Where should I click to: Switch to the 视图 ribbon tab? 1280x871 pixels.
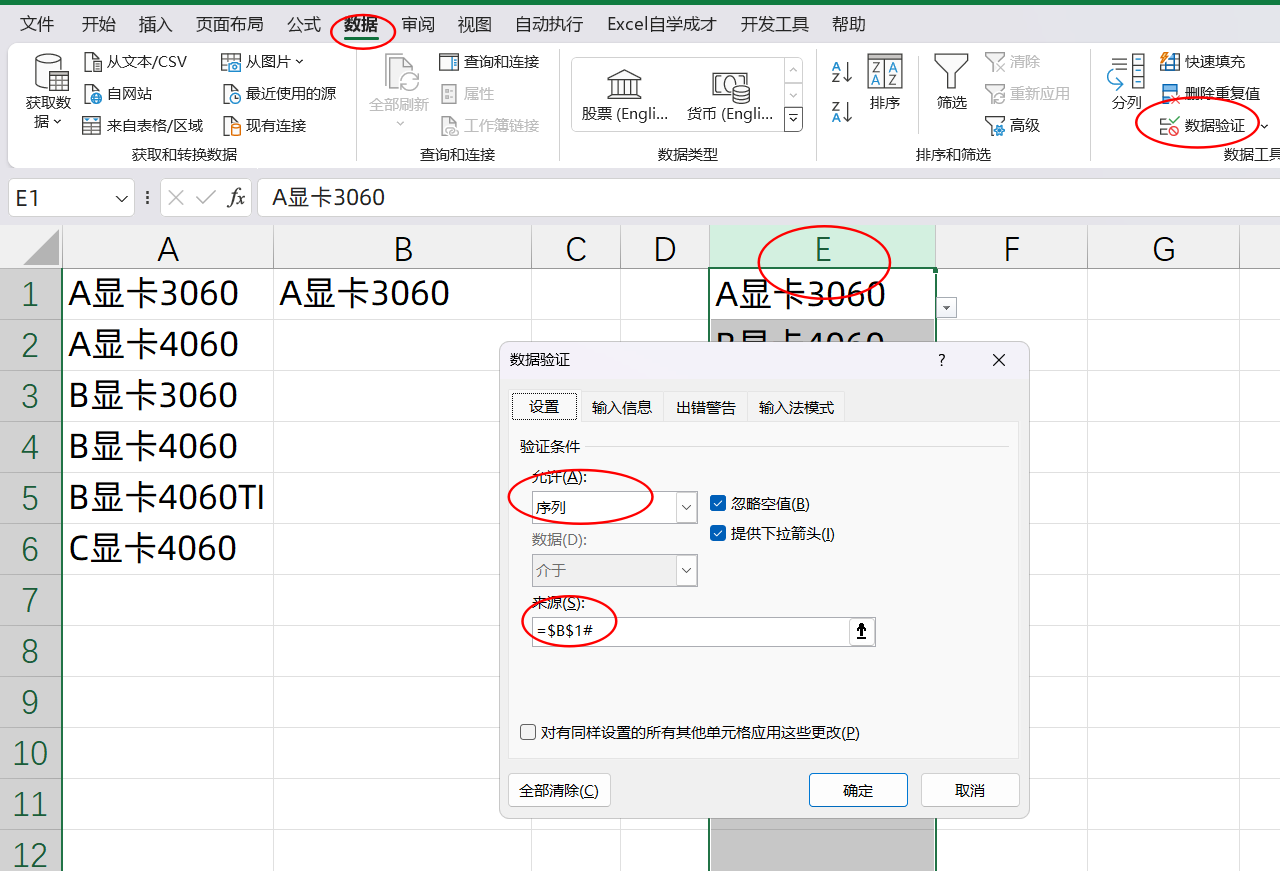pos(475,25)
